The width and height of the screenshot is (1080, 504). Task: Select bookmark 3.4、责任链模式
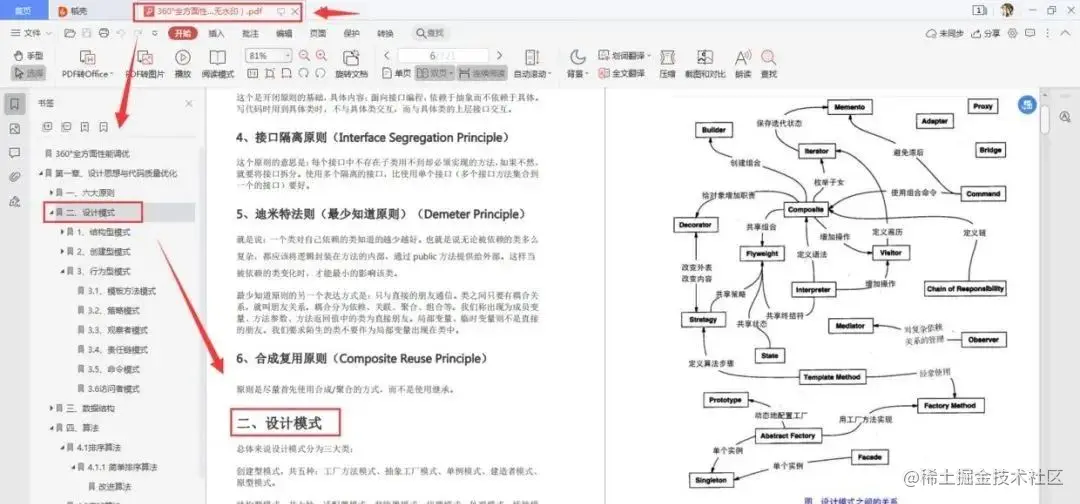pyautogui.click(x=118, y=350)
